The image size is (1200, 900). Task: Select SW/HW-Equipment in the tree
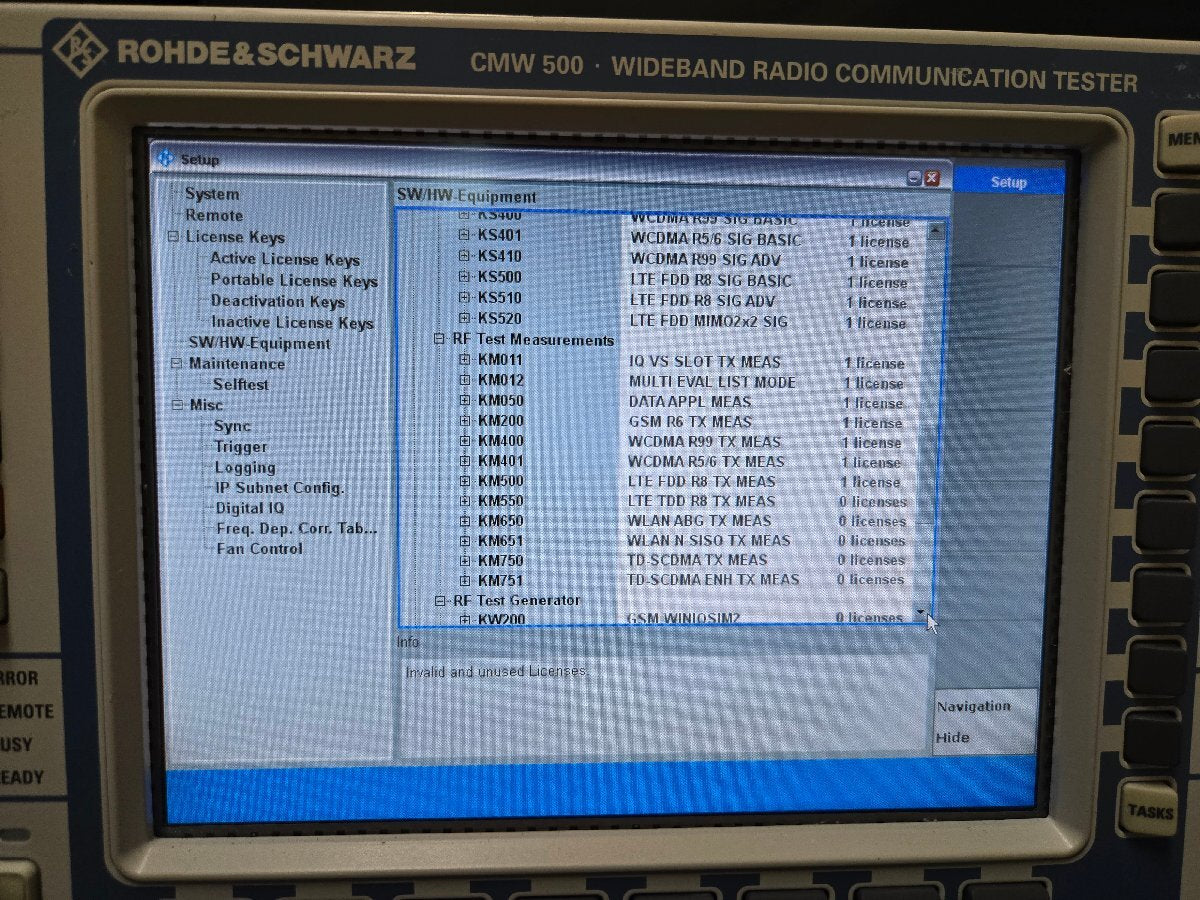click(259, 343)
